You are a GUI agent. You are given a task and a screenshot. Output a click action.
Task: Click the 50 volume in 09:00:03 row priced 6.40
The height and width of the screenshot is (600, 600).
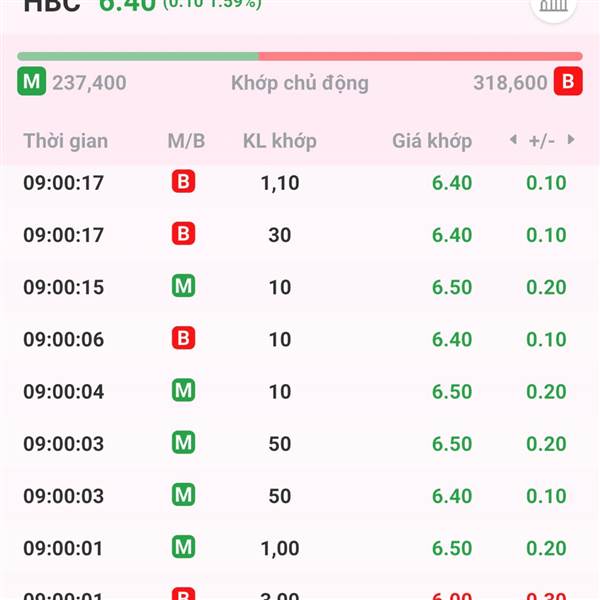(280, 496)
